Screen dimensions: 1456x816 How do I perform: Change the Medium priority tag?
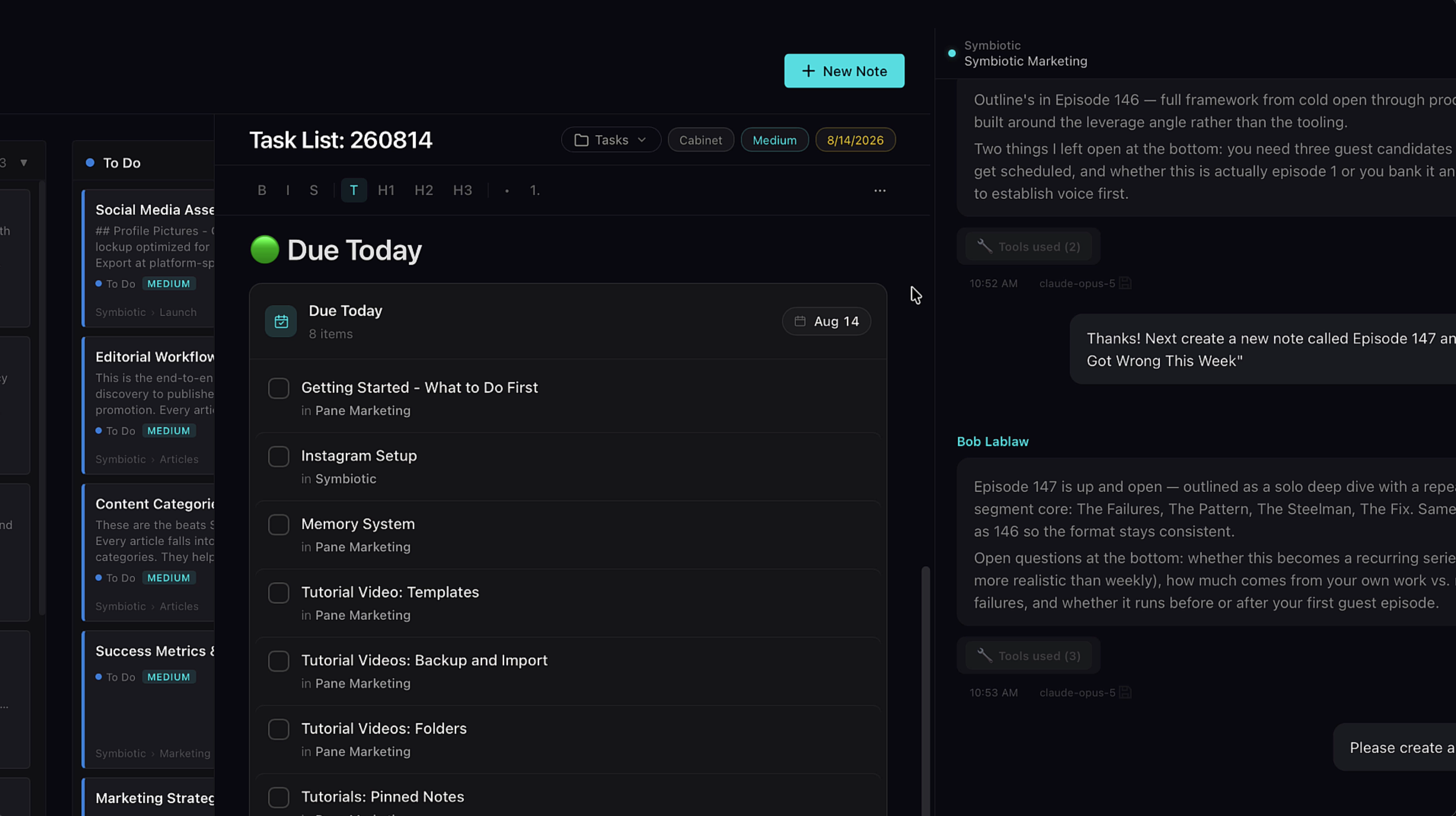click(x=774, y=140)
